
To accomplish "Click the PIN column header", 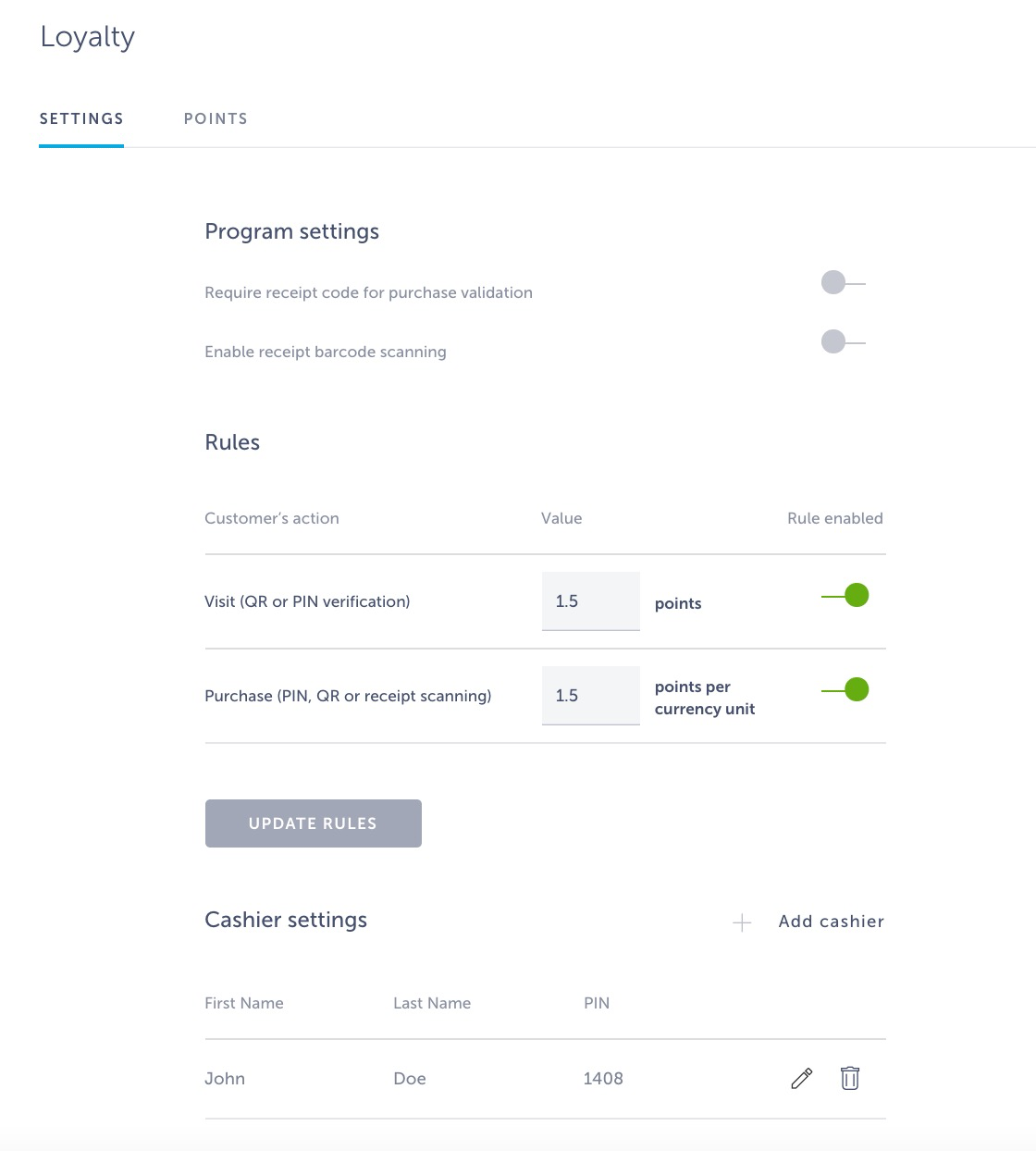I will 597,1003.
